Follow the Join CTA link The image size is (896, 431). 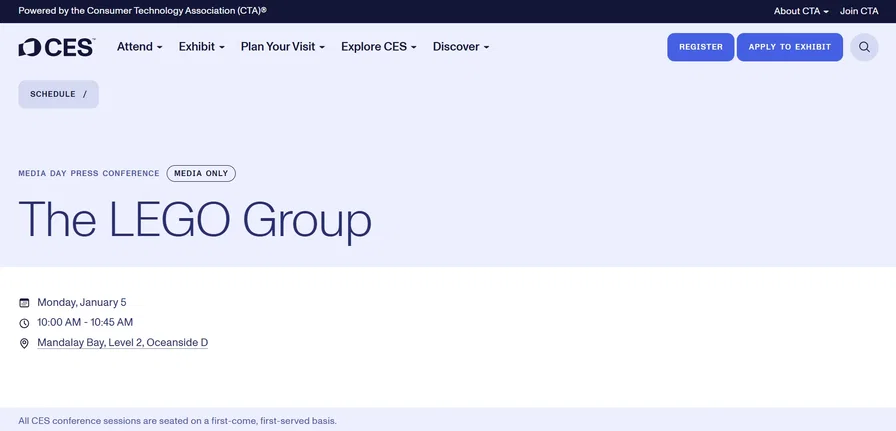[x=859, y=11]
